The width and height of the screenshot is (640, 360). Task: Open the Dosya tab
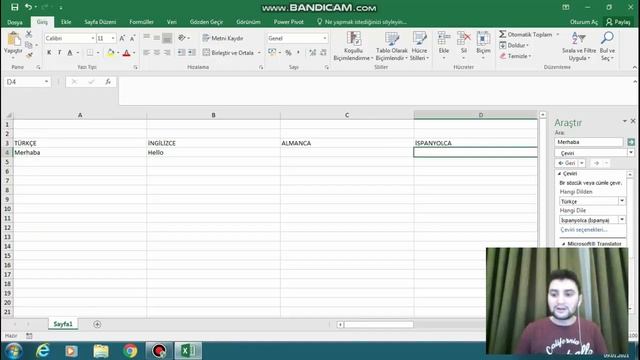pos(15,22)
